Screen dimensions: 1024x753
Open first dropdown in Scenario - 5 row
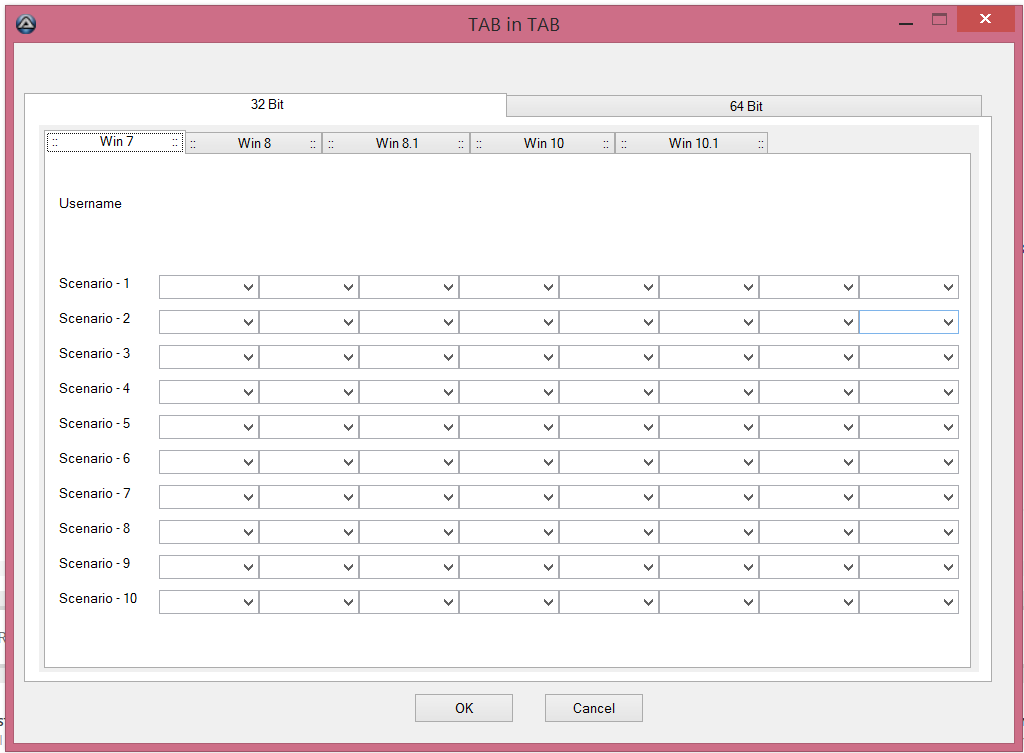click(209, 427)
